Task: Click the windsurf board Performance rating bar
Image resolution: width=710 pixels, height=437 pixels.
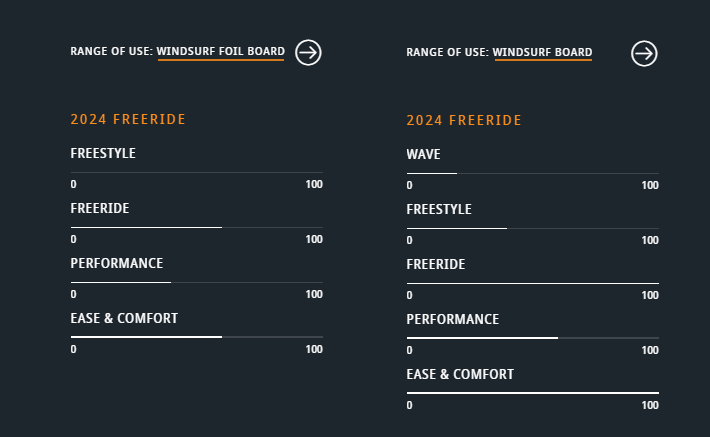Action: (x=532, y=338)
